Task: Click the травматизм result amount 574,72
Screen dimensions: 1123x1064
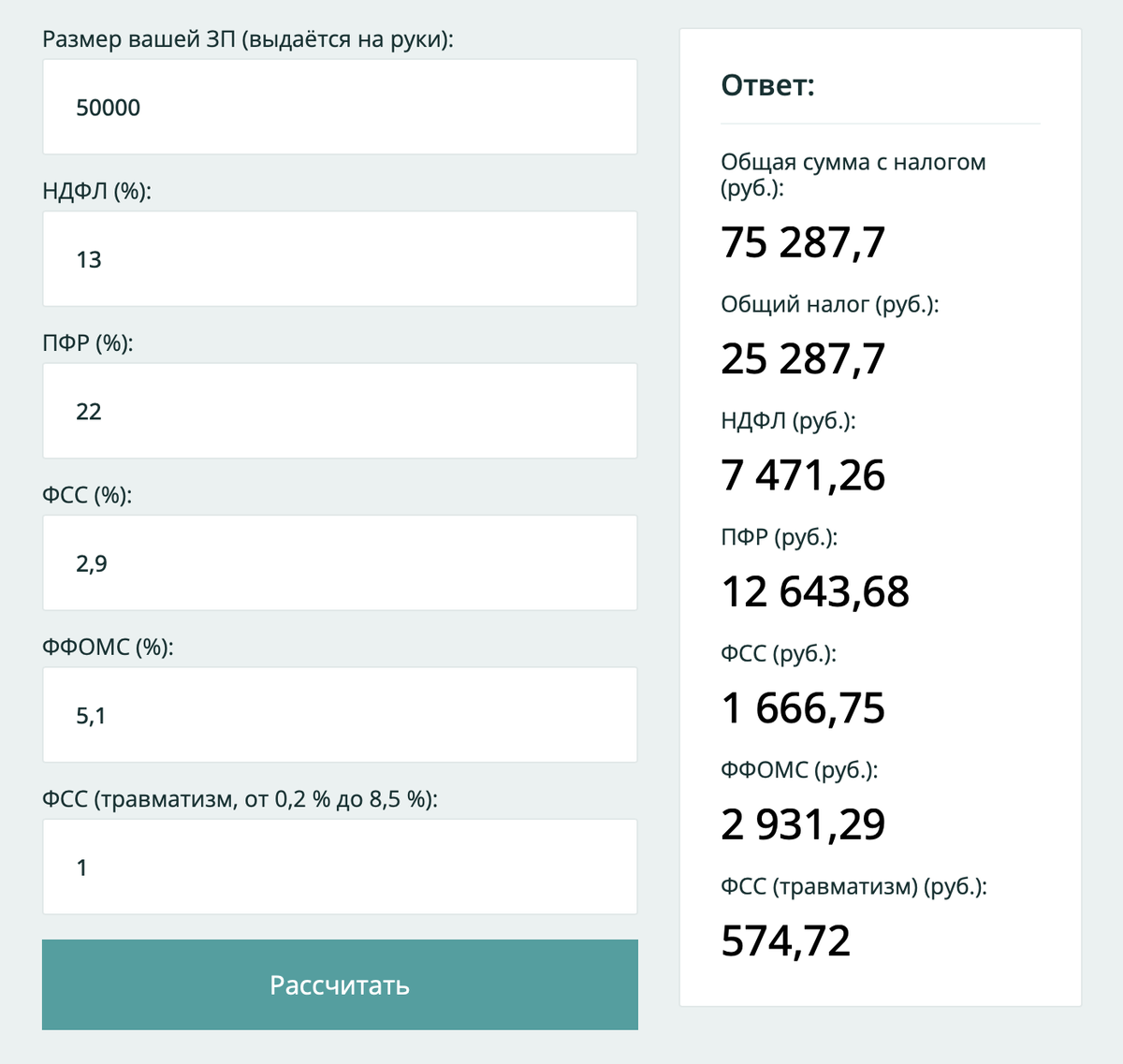Action: coord(786,941)
